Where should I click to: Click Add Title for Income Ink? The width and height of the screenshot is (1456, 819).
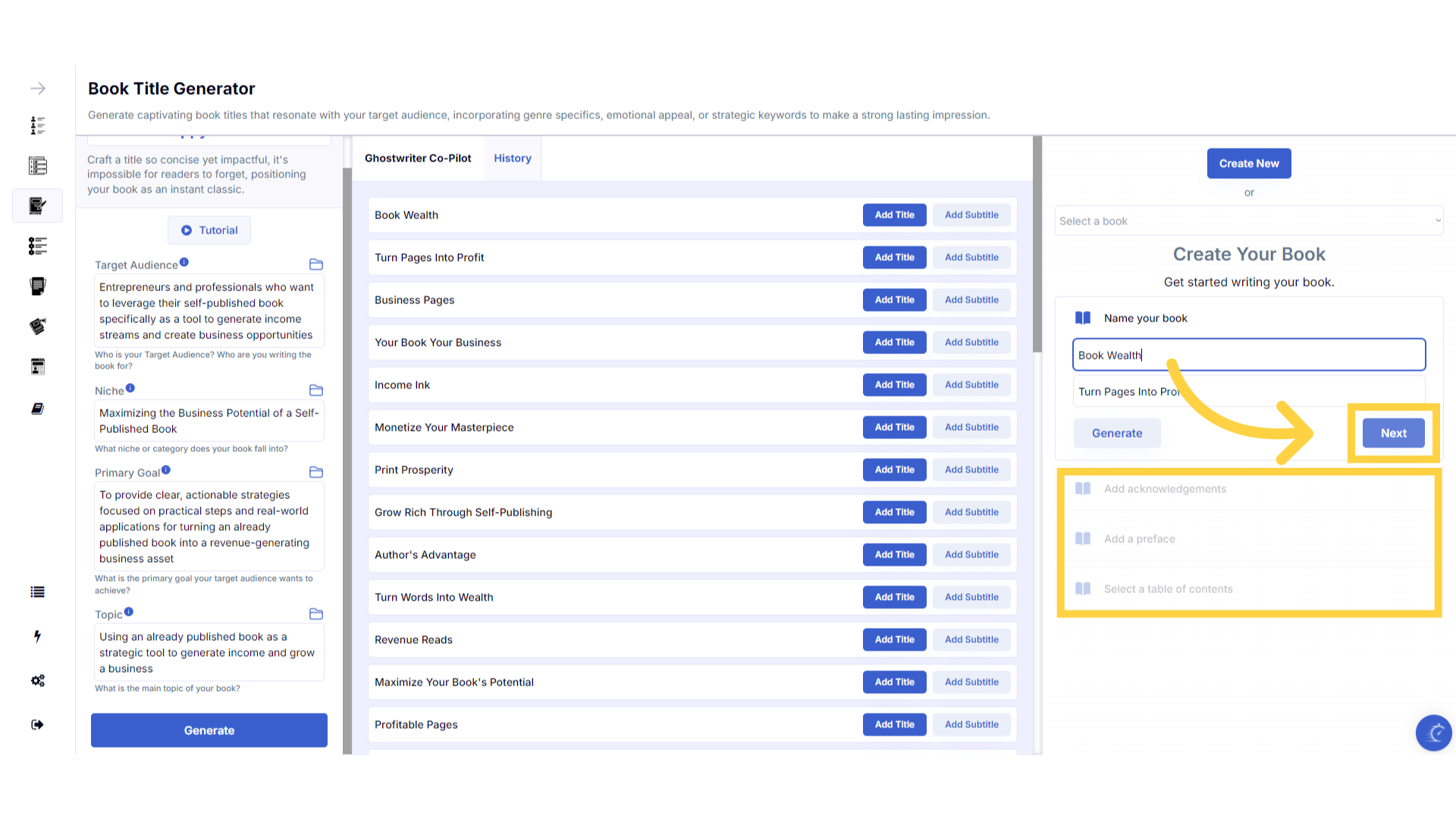click(x=894, y=385)
